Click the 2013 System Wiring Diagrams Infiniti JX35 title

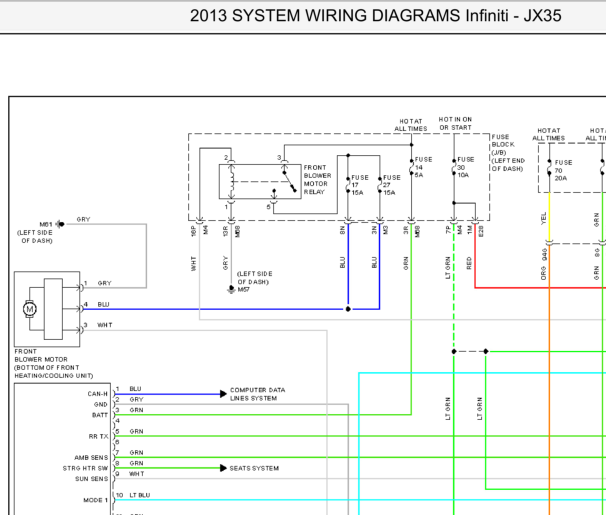click(x=376, y=16)
